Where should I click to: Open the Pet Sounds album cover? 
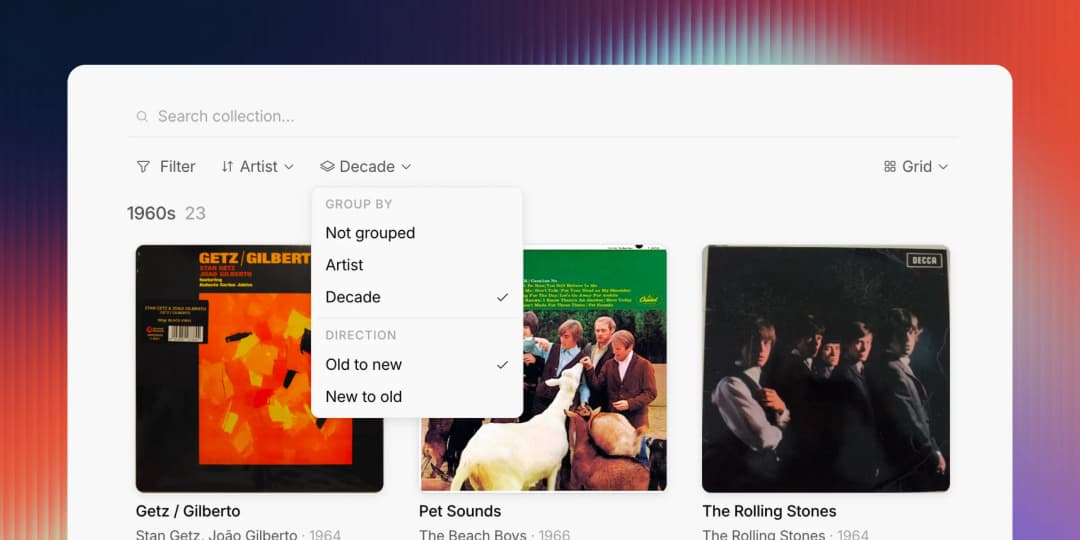[x=543, y=368]
